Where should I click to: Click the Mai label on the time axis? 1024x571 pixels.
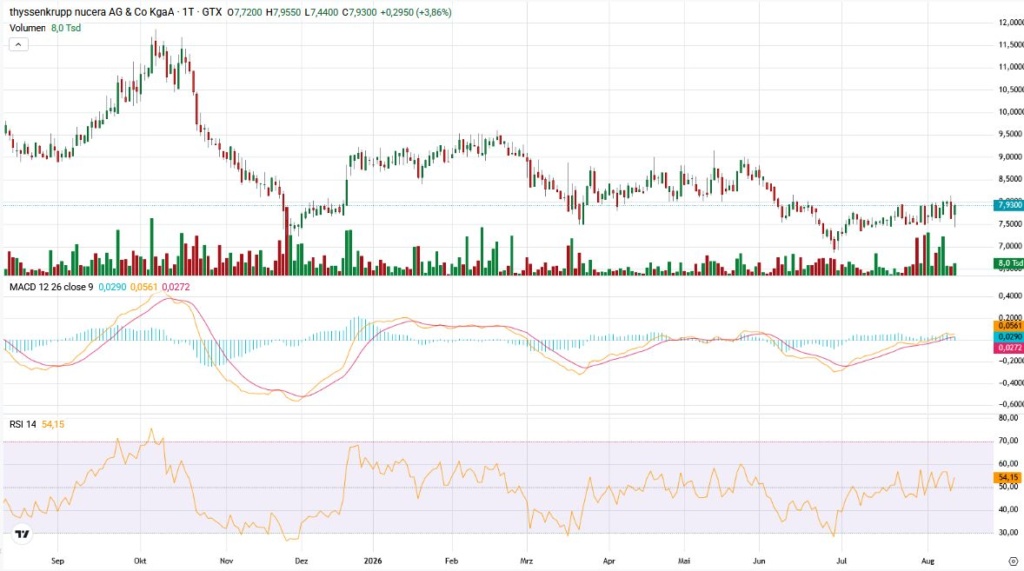684,561
